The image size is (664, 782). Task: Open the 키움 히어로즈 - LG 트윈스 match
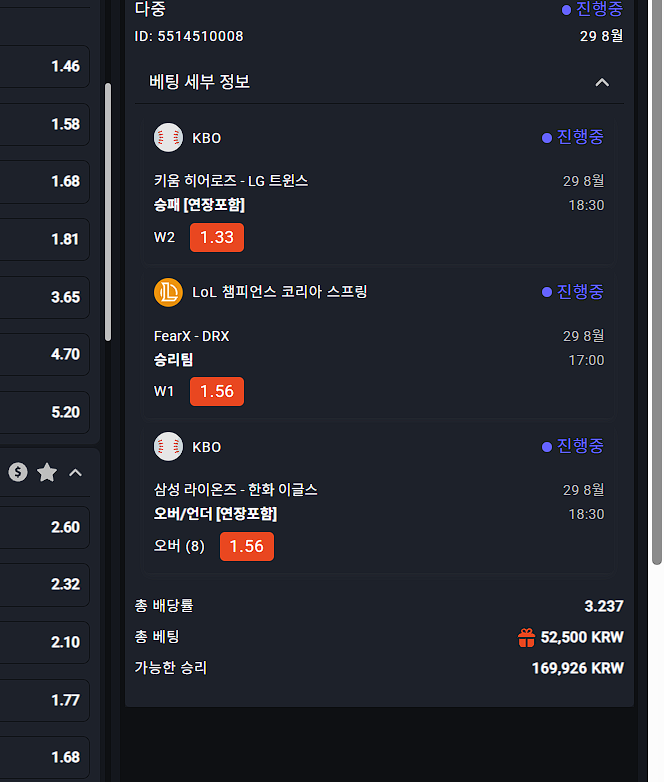click(x=231, y=181)
